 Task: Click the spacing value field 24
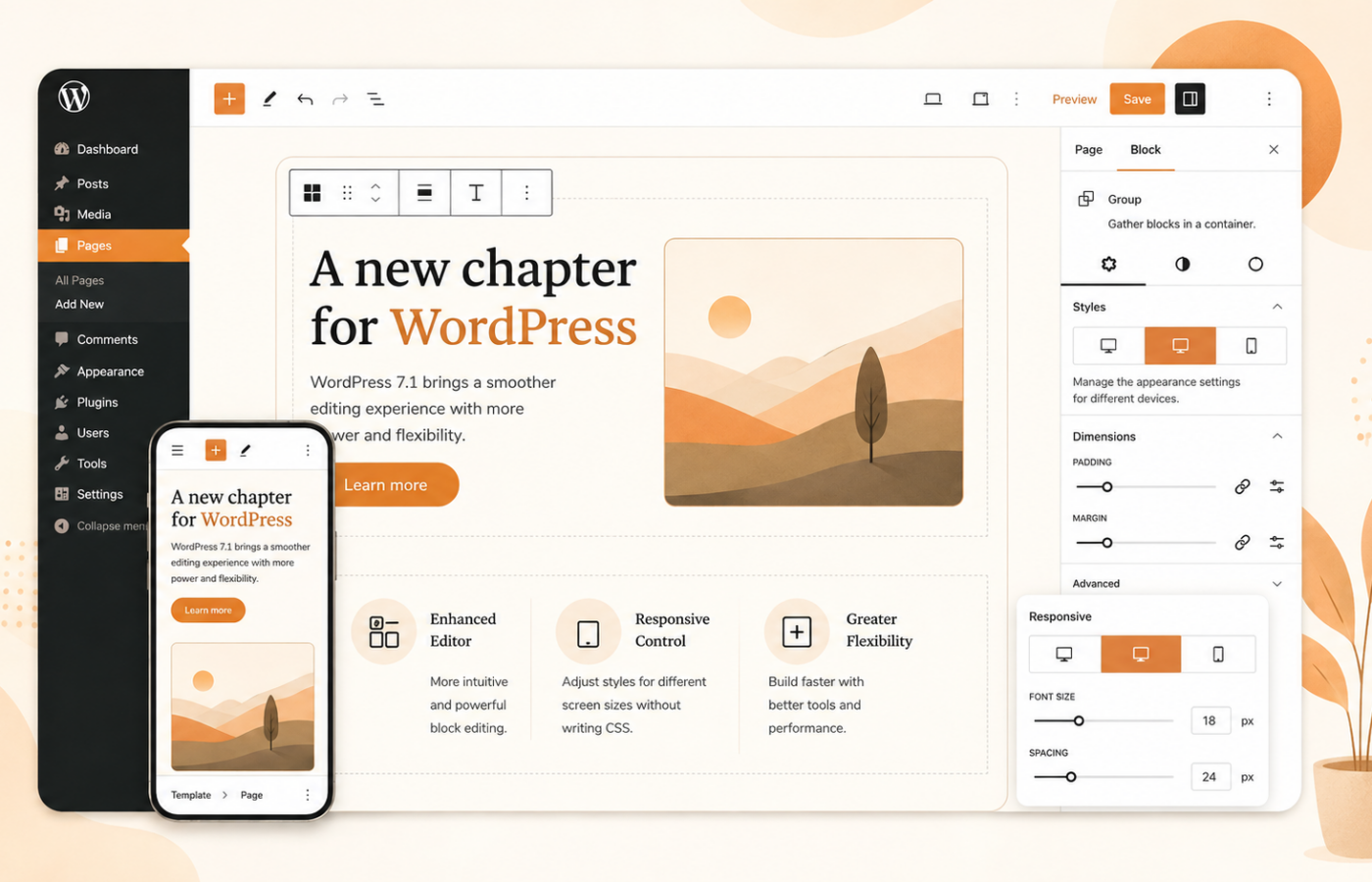click(x=1210, y=777)
